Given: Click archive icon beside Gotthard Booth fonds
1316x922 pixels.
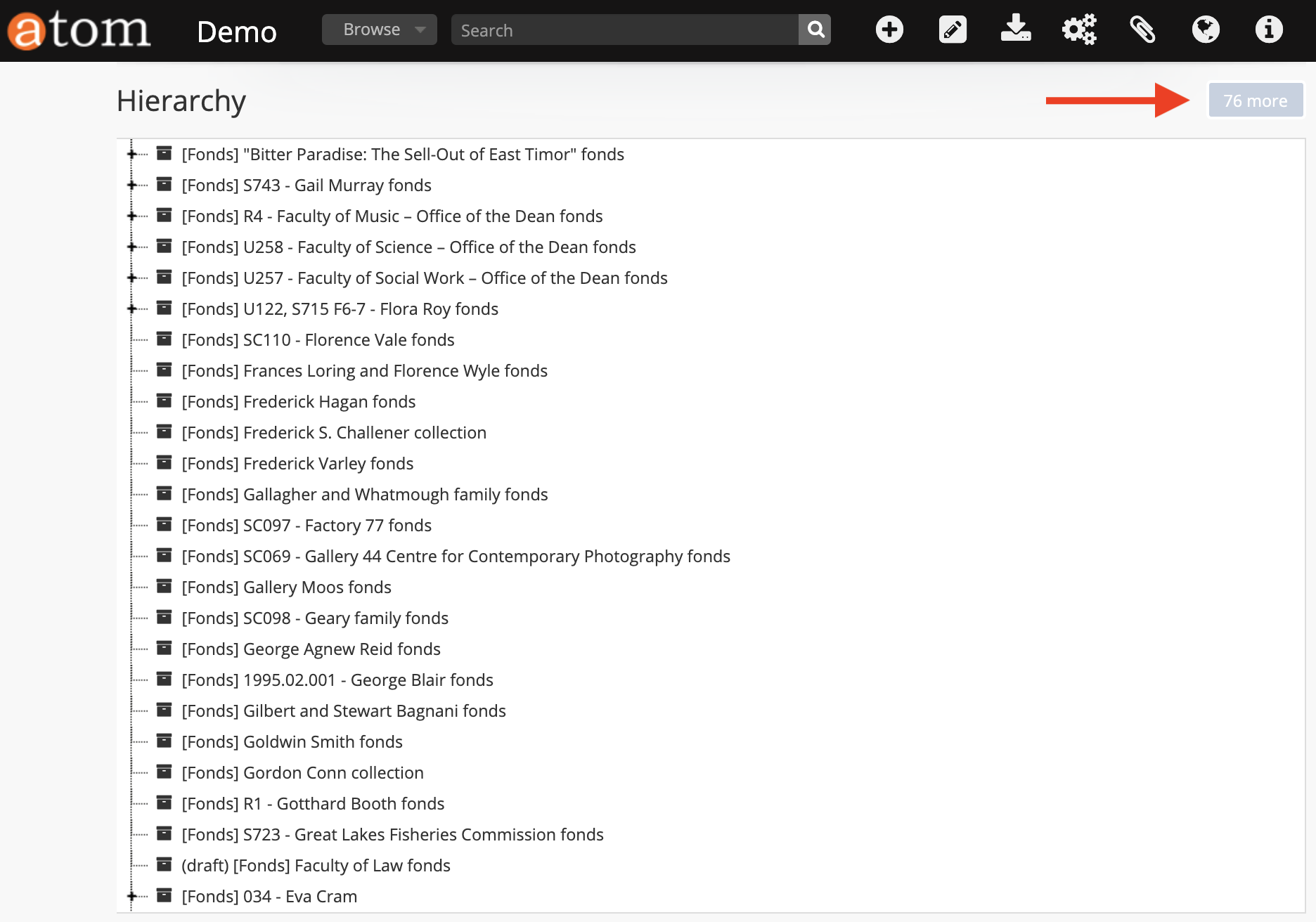Looking at the screenshot, I should pos(164,803).
